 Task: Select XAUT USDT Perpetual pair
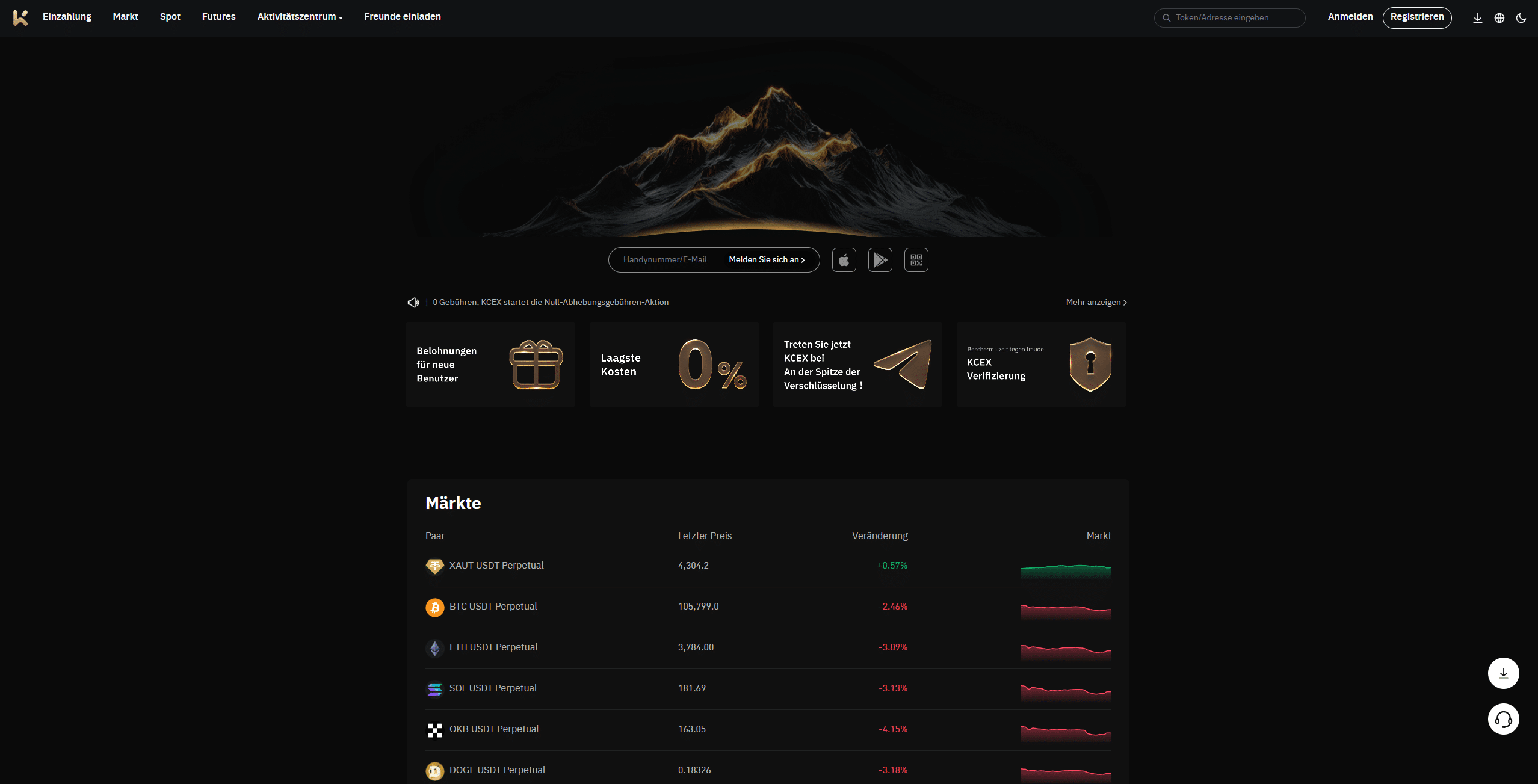pyautogui.click(x=496, y=566)
